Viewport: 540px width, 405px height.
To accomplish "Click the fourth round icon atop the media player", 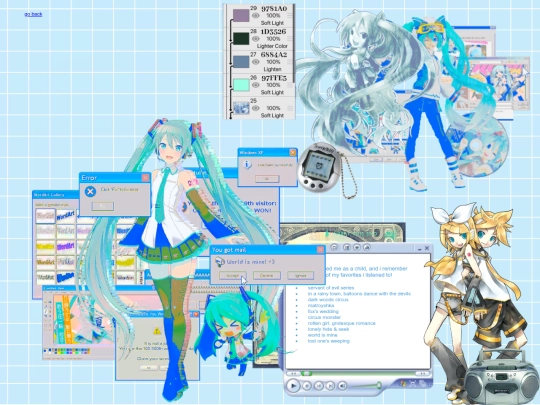I will (367, 247).
